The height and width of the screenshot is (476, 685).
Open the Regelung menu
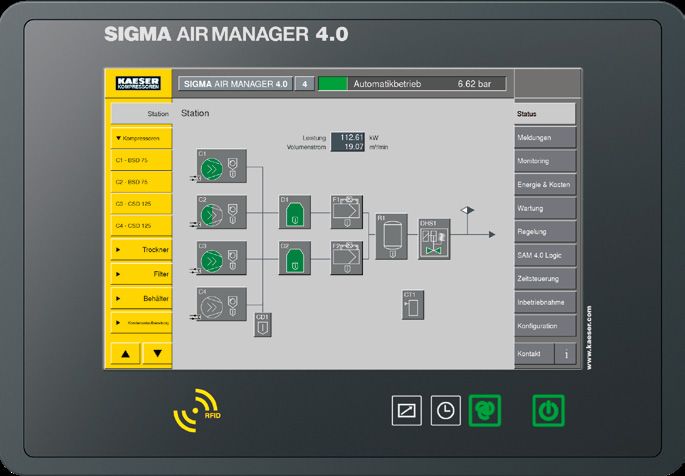[545, 232]
